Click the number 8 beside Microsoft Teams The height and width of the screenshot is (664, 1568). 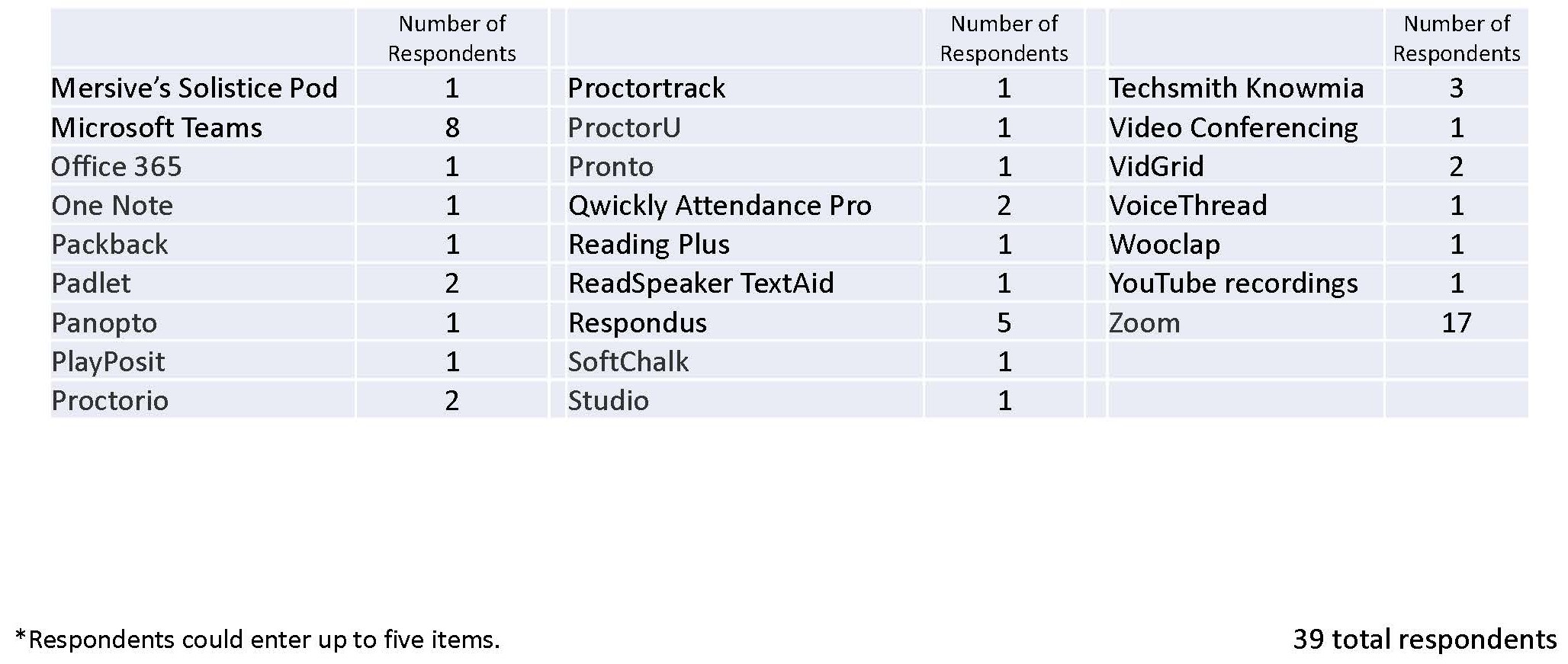[x=452, y=127]
